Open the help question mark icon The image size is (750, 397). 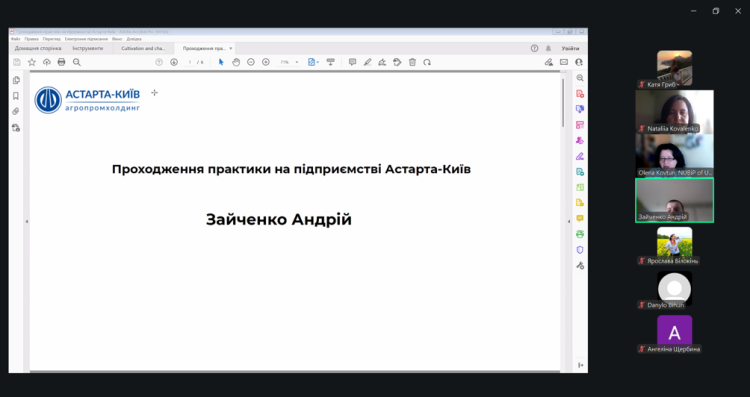tap(534, 48)
